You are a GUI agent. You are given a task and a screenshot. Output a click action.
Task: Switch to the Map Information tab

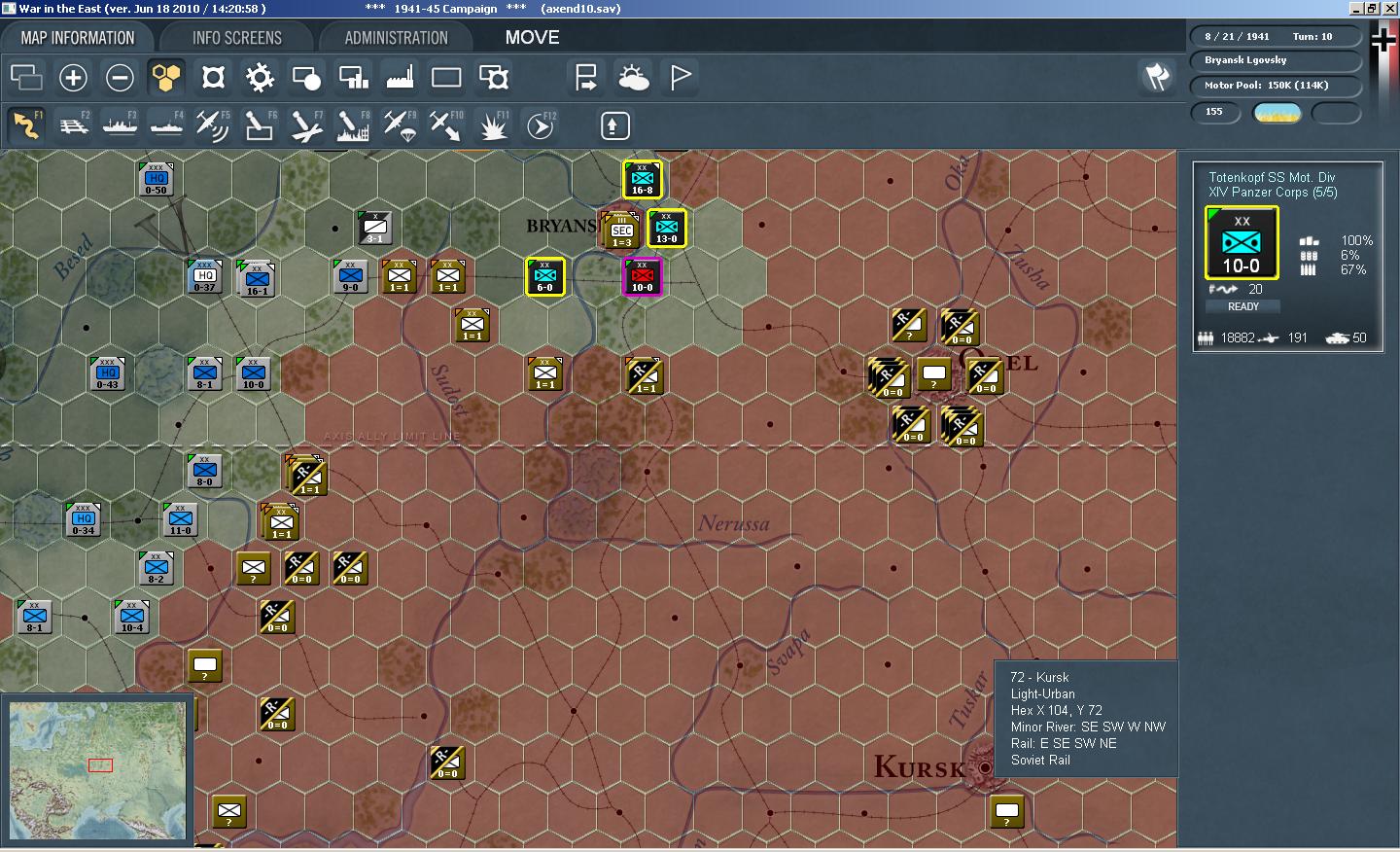(x=78, y=38)
